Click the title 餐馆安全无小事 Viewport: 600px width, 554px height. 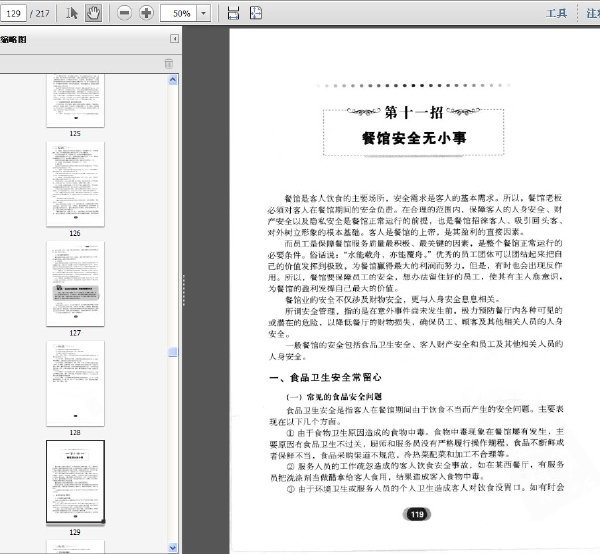click(414, 138)
